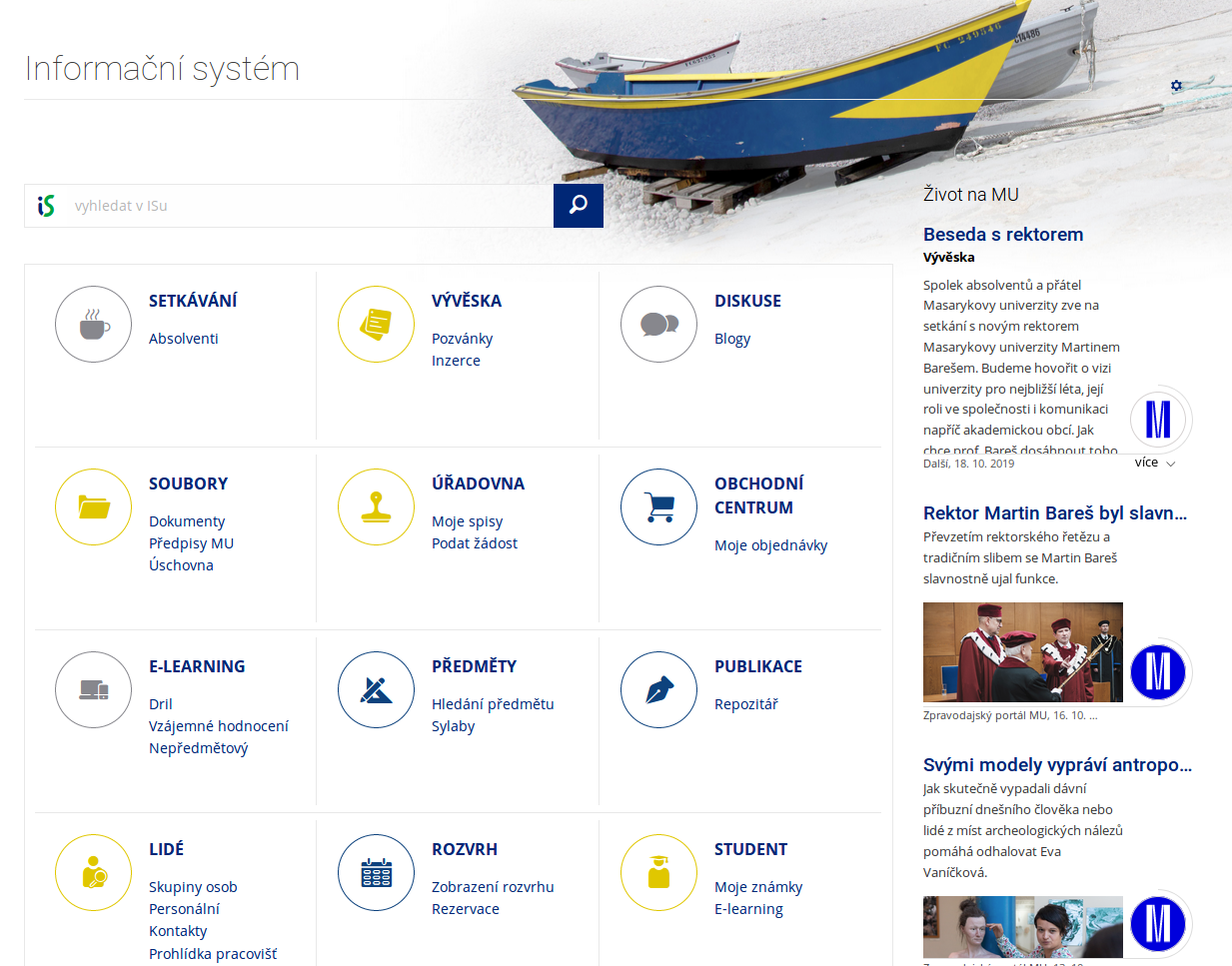
Task: Click the search magnifier button
Action: pos(579,206)
